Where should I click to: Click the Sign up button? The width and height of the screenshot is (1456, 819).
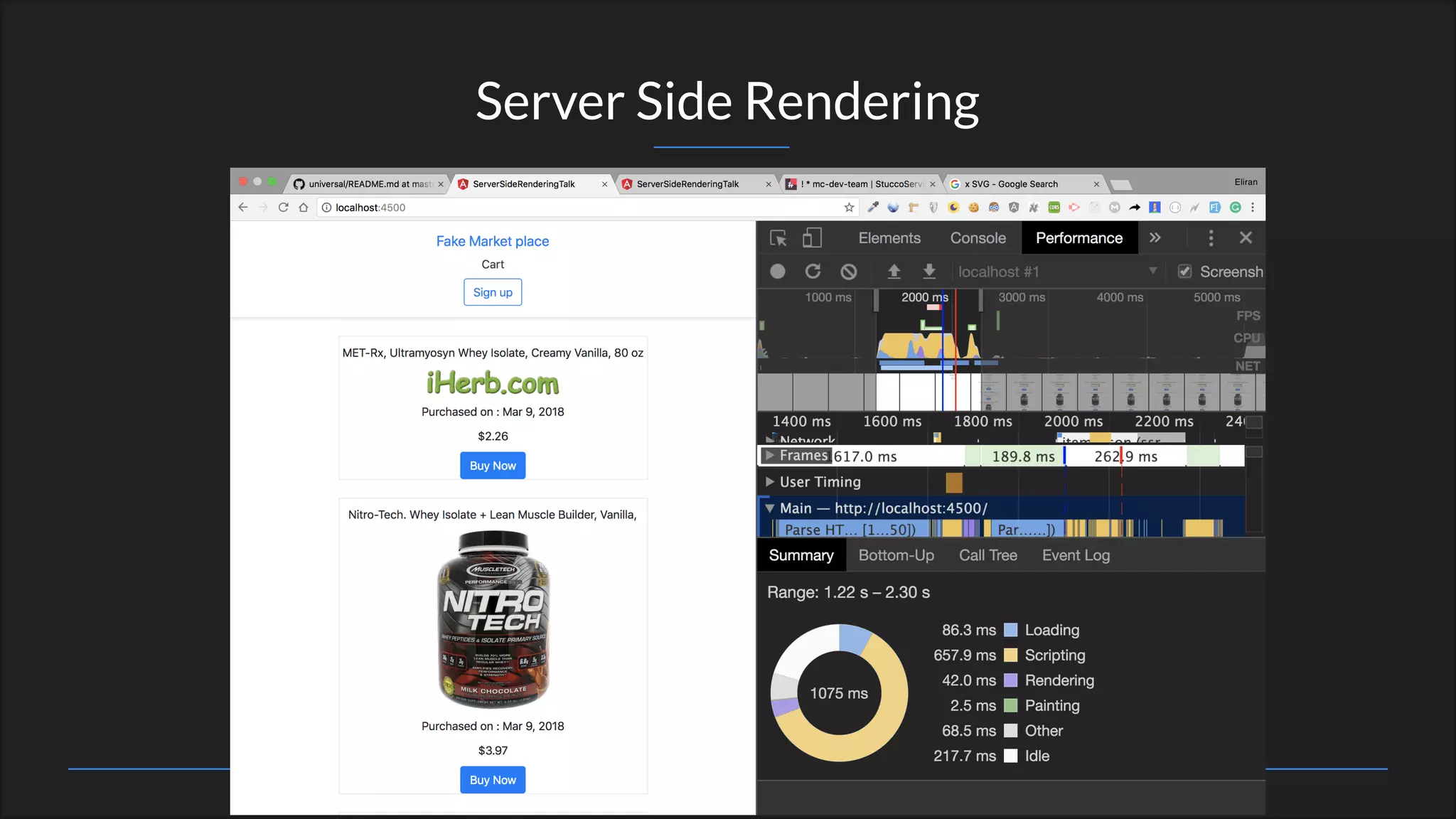tap(493, 292)
